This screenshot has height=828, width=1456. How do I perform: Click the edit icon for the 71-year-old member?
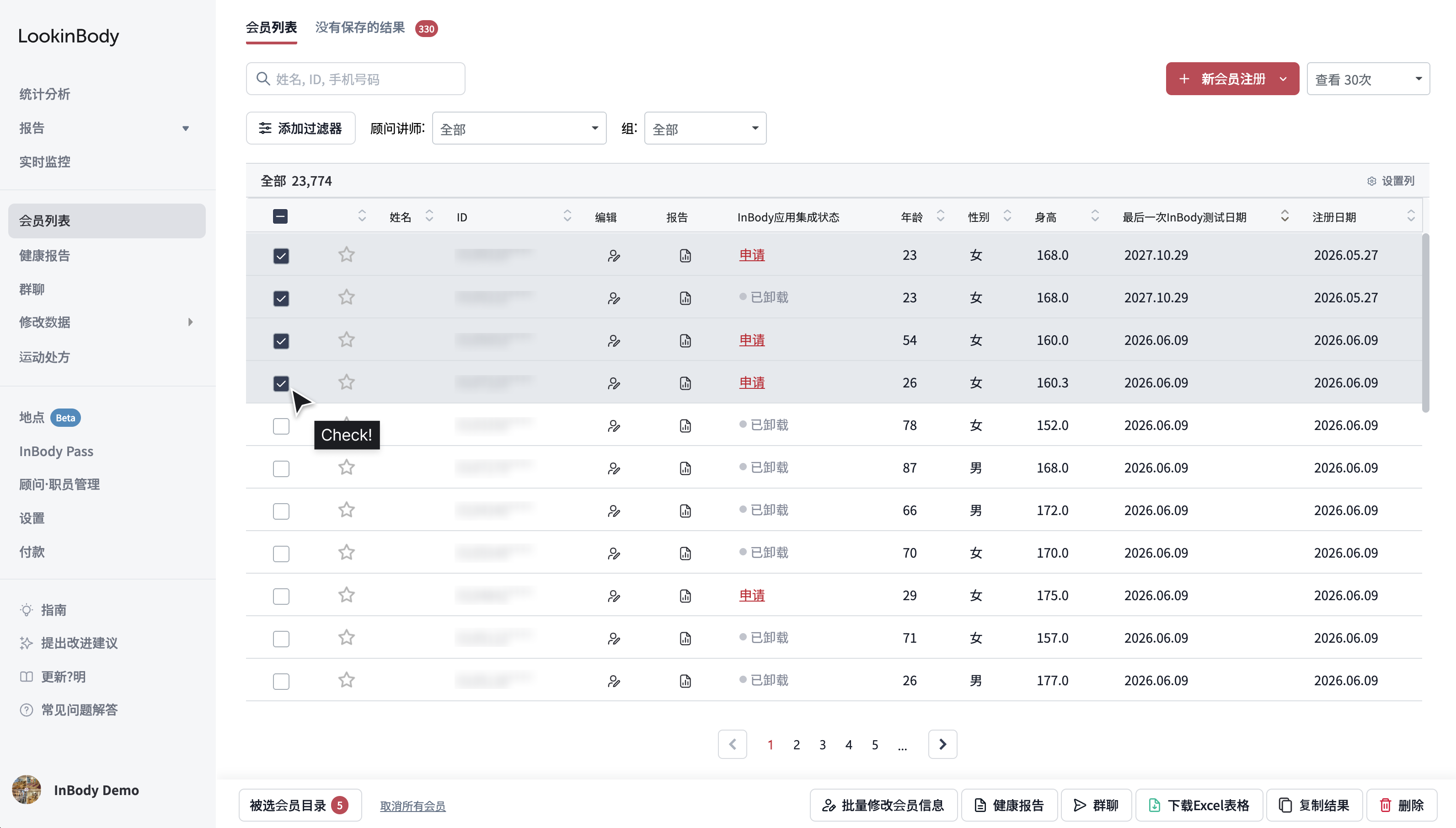tap(613, 639)
